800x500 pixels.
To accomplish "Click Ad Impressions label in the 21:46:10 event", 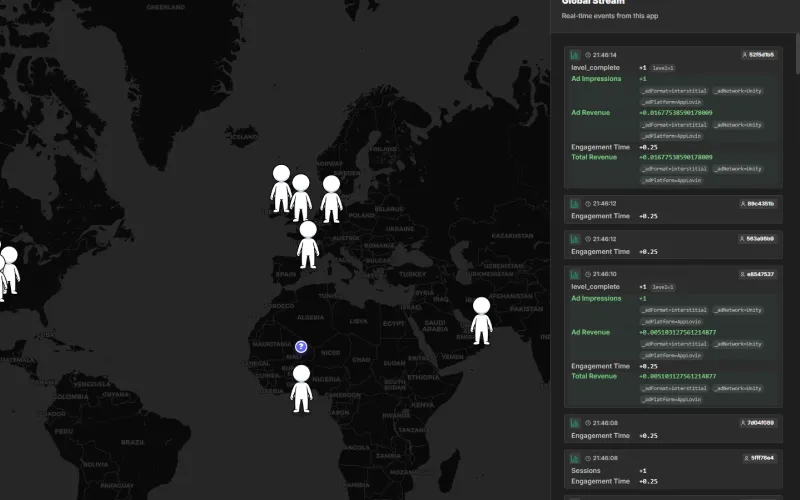I will (596, 298).
